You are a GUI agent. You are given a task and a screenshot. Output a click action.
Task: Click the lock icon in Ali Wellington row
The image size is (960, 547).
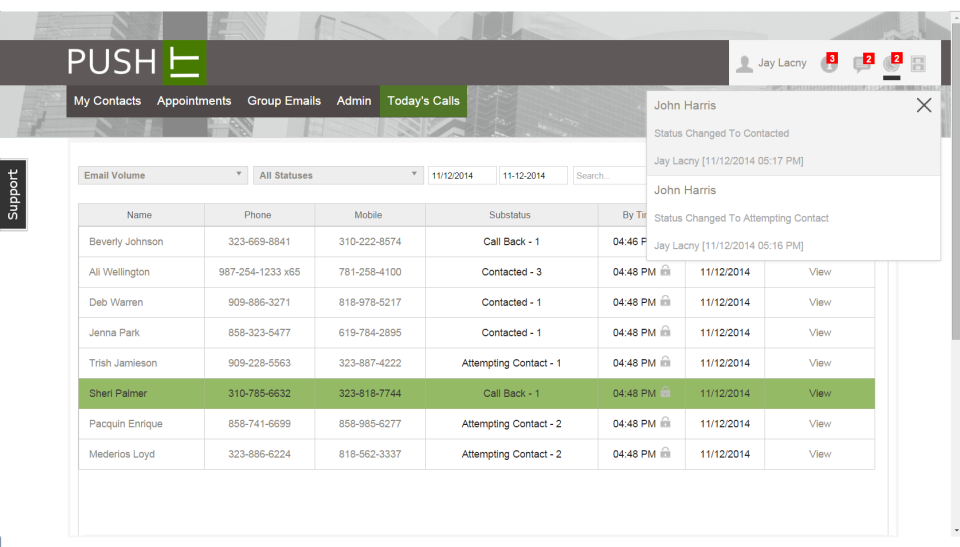(666, 270)
